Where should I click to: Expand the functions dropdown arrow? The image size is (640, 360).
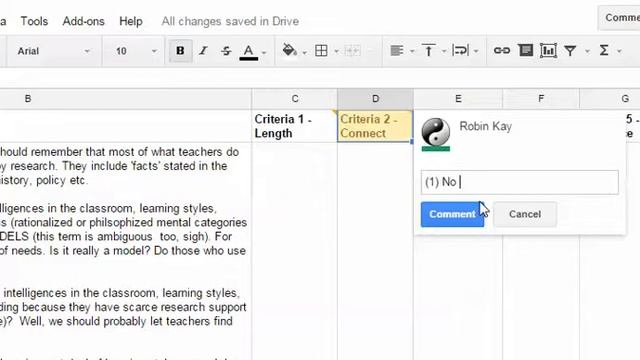[x=619, y=51]
